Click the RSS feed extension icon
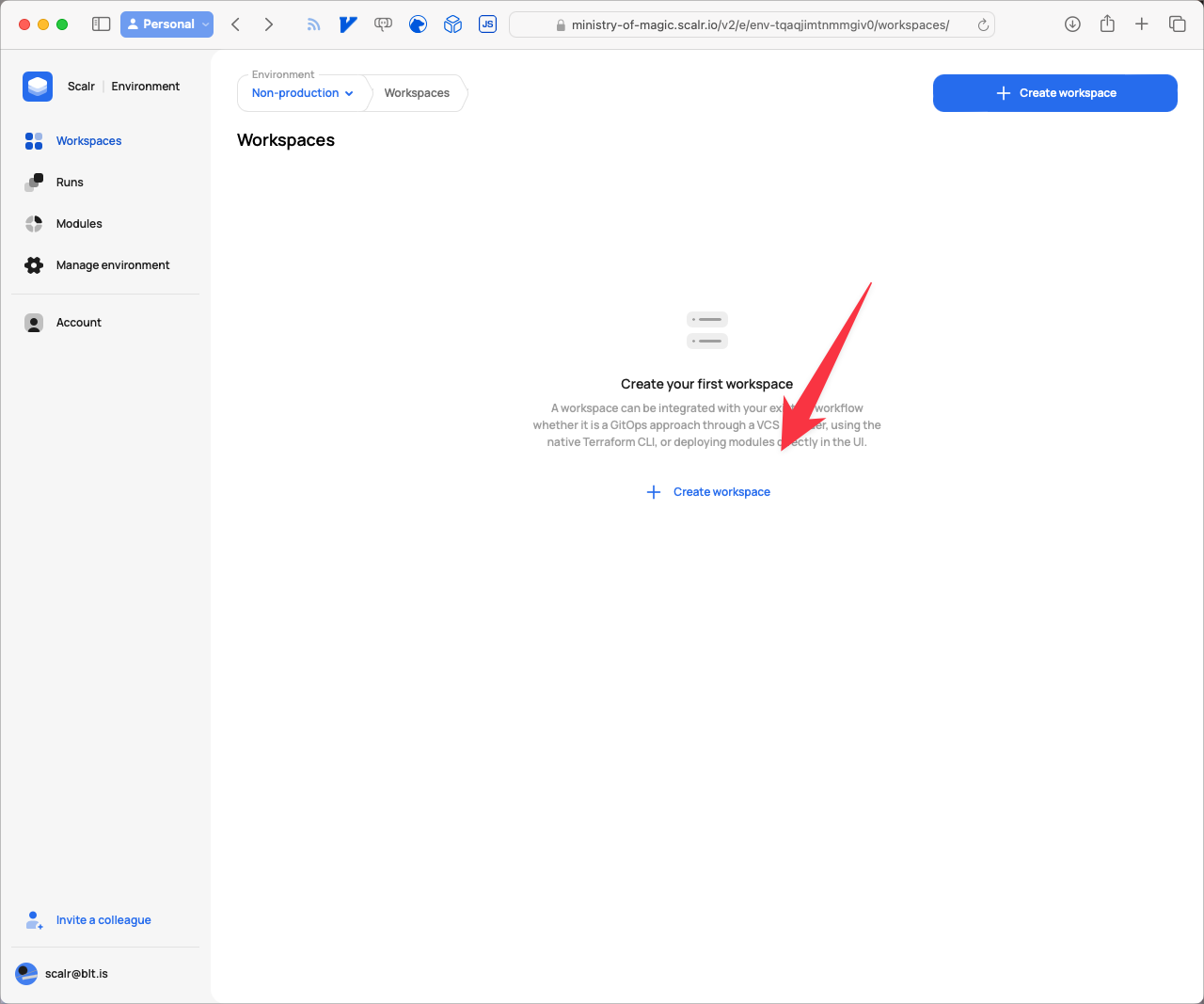The width and height of the screenshot is (1204, 1004). click(313, 24)
